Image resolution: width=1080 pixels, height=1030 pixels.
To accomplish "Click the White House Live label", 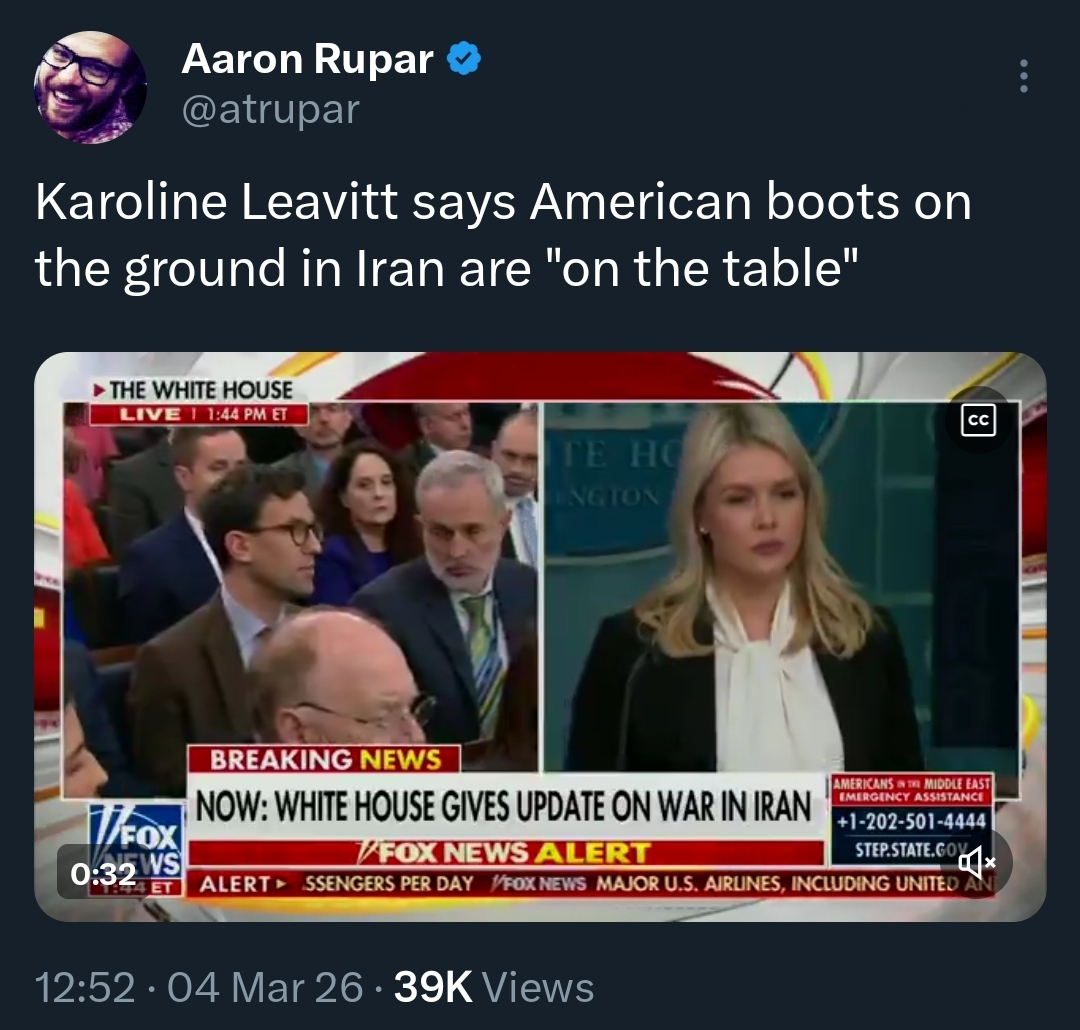I will tap(199, 402).
